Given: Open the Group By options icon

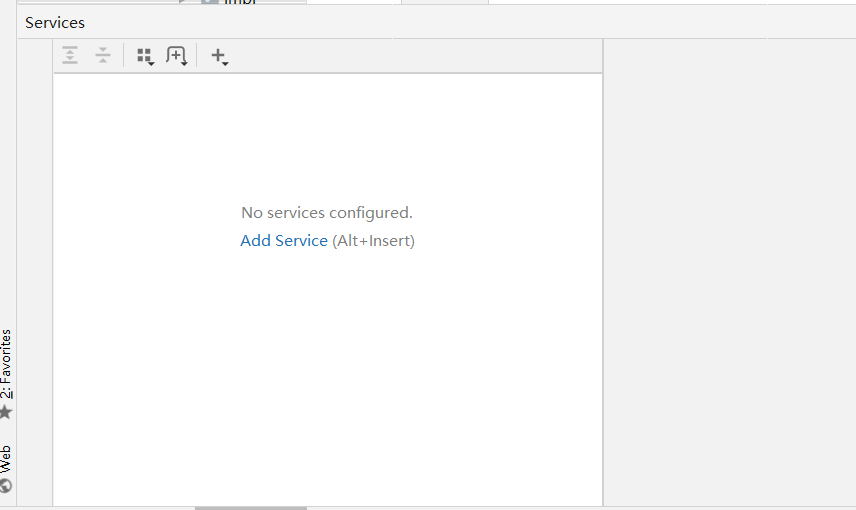Looking at the screenshot, I should (x=145, y=56).
